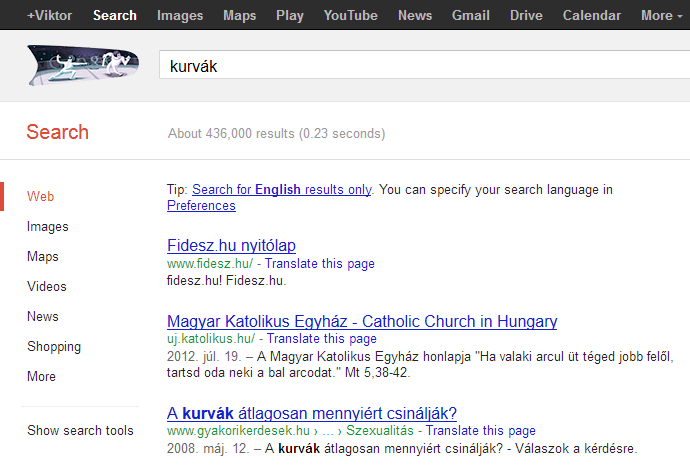This screenshot has width=690, height=471.
Task: Click the www.fidesz.hu/ green URL
Action: click(210, 263)
